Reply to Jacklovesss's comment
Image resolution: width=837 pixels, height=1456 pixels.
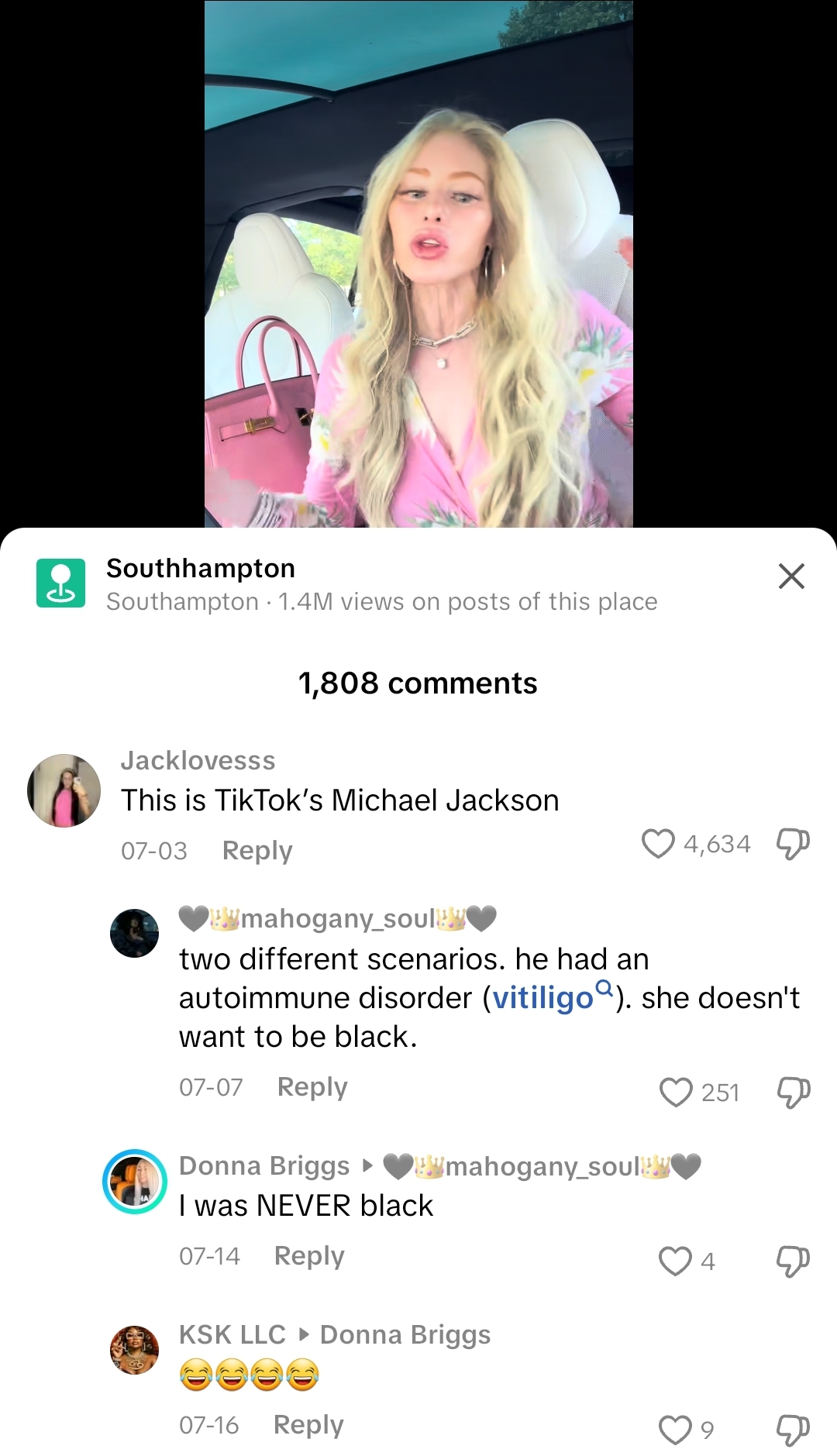coord(257,851)
